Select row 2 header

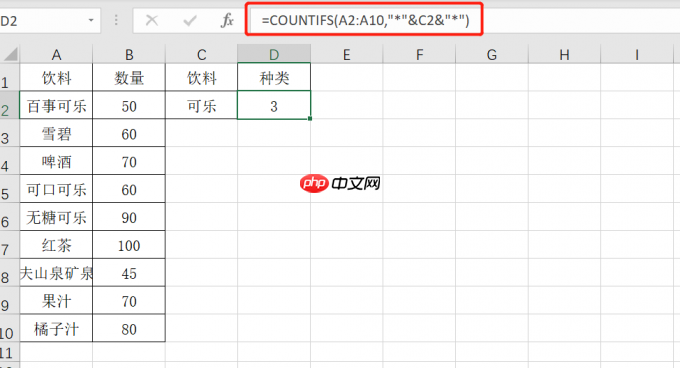click(x=10, y=105)
